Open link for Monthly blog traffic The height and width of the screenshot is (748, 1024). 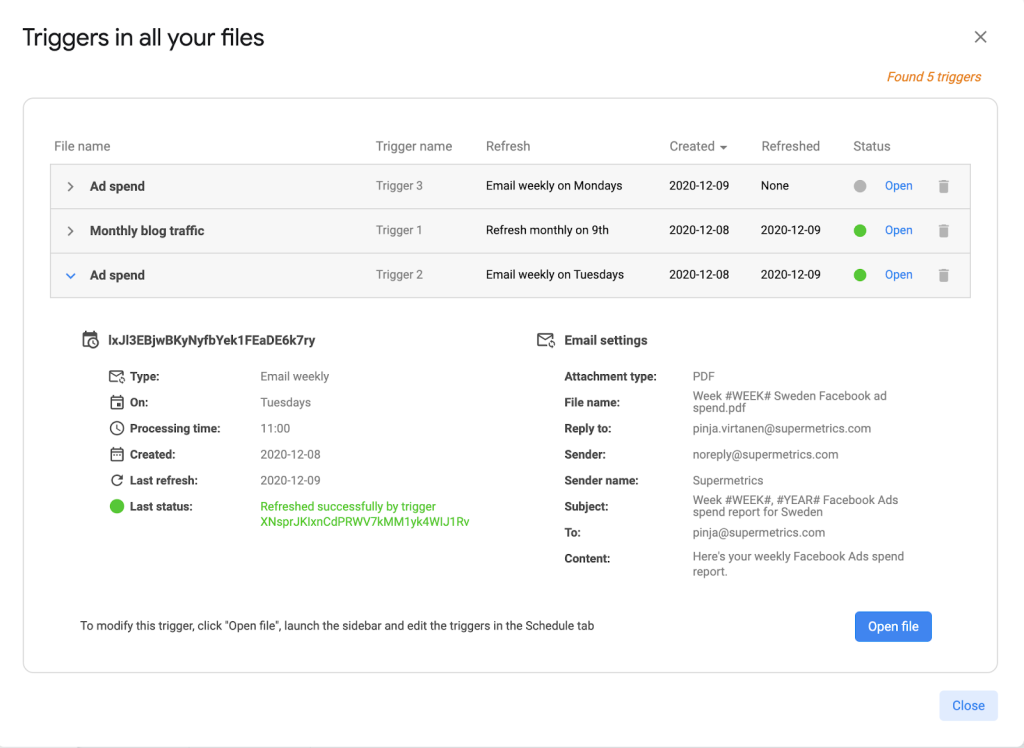coord(898,230)
